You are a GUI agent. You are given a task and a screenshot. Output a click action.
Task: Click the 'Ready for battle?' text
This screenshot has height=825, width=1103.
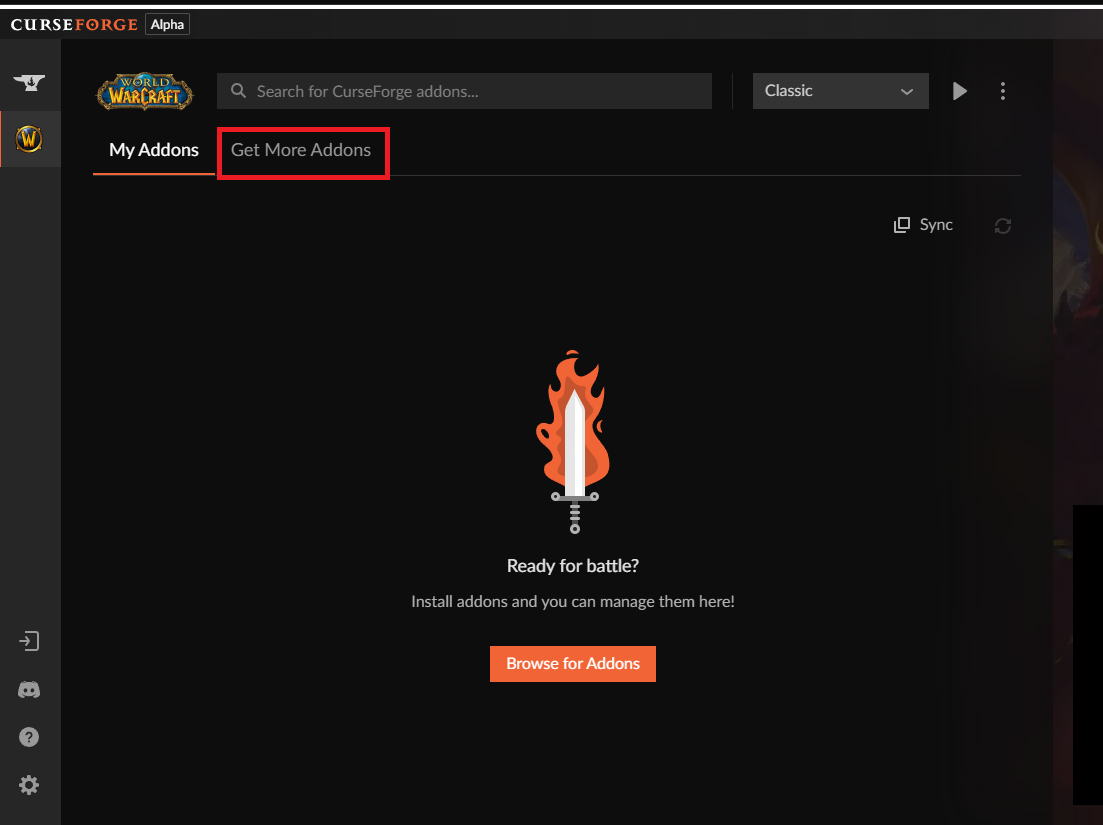[x=573, y=566]
